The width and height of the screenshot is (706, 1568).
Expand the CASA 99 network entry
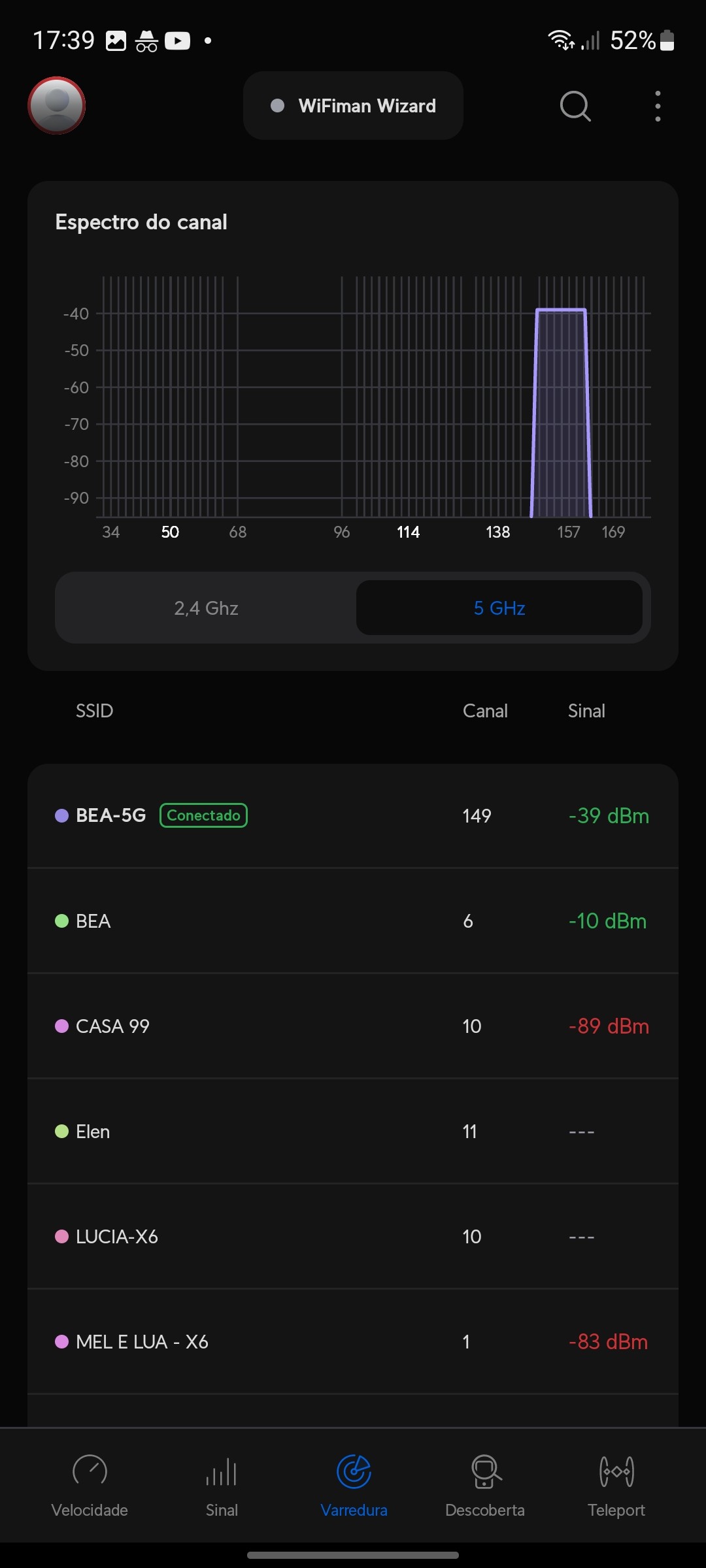click(353, 1026)
